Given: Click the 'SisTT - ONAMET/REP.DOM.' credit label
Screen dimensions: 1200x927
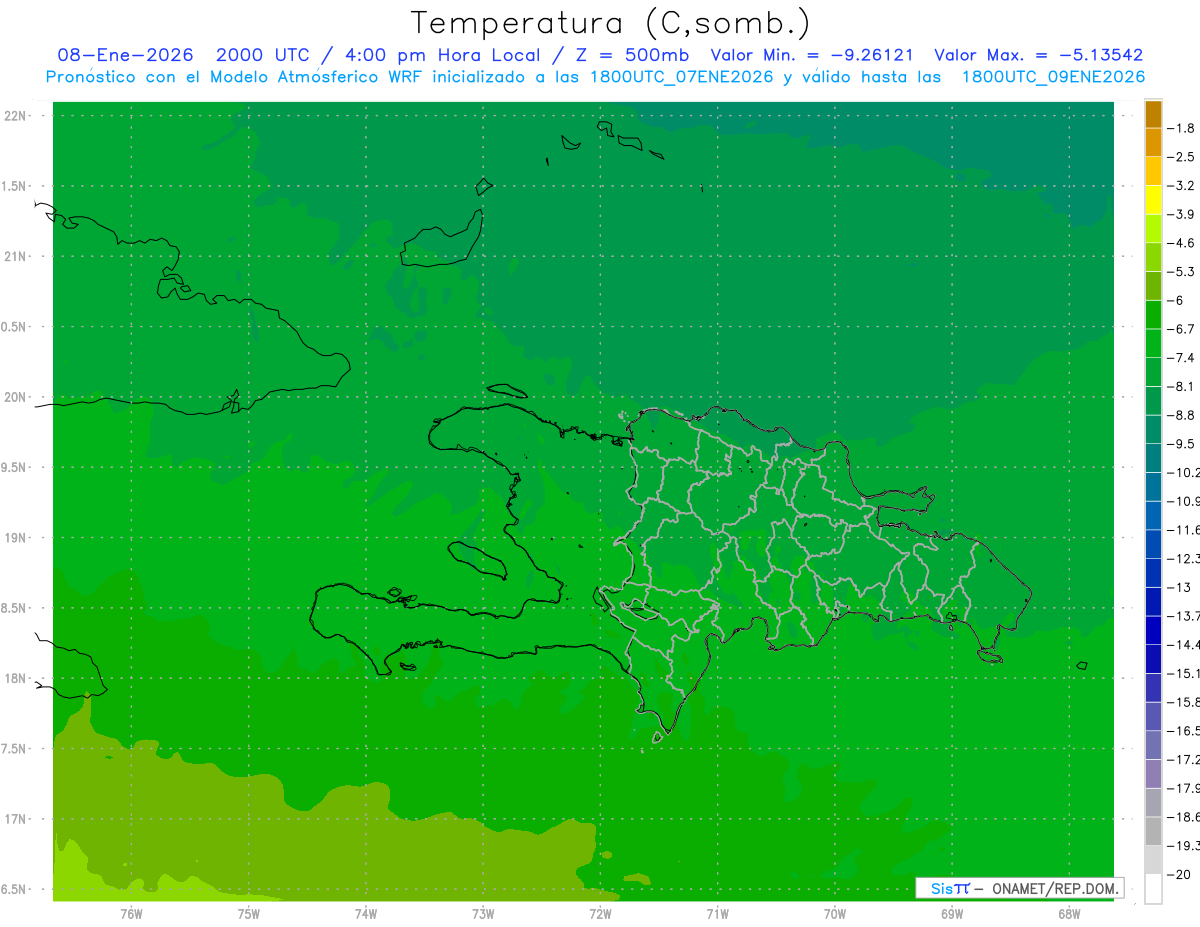Looking at the screenshot, I should click(1019, 888).
